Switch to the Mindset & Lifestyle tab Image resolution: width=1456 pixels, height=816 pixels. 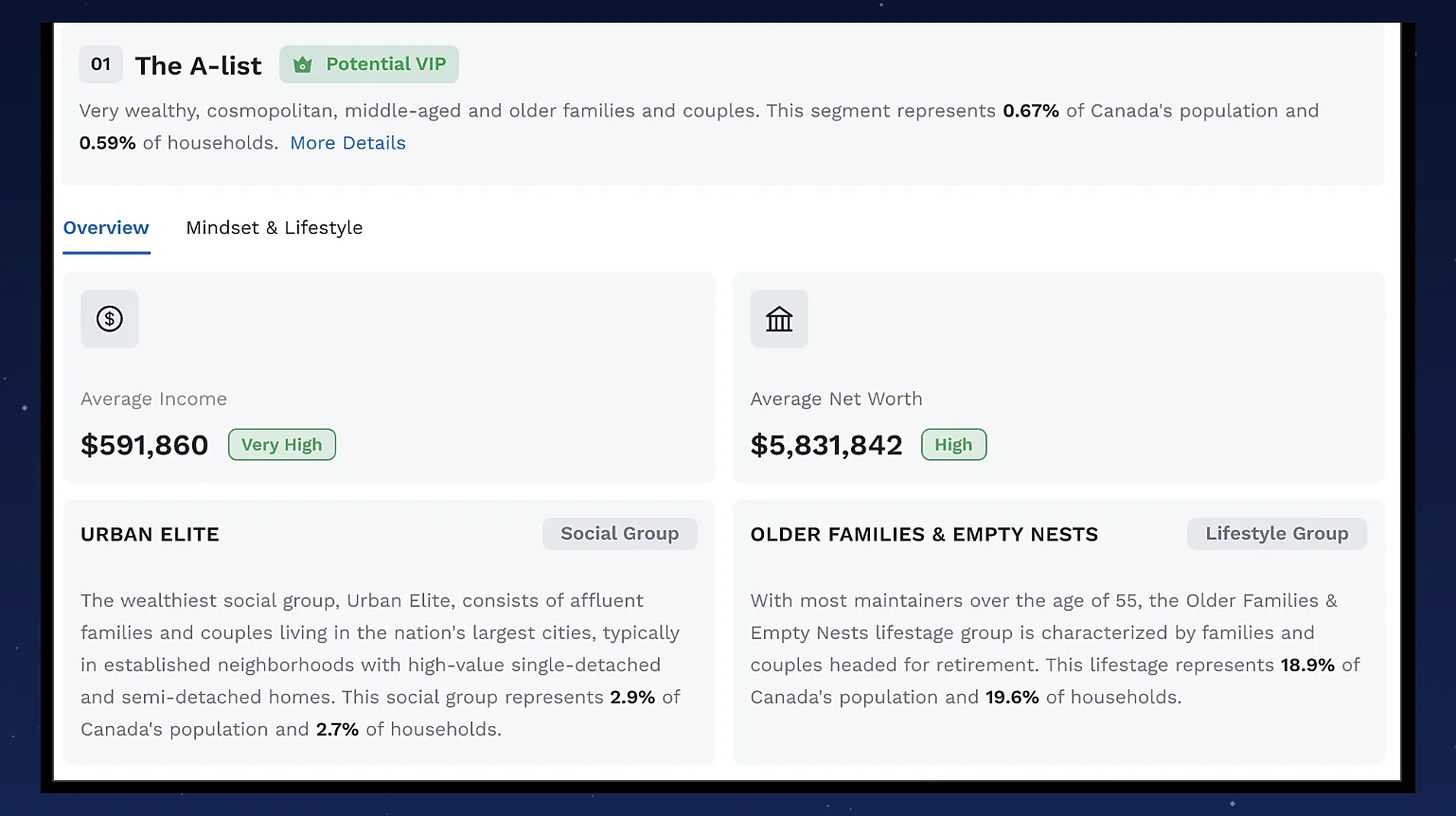(275, 228)
